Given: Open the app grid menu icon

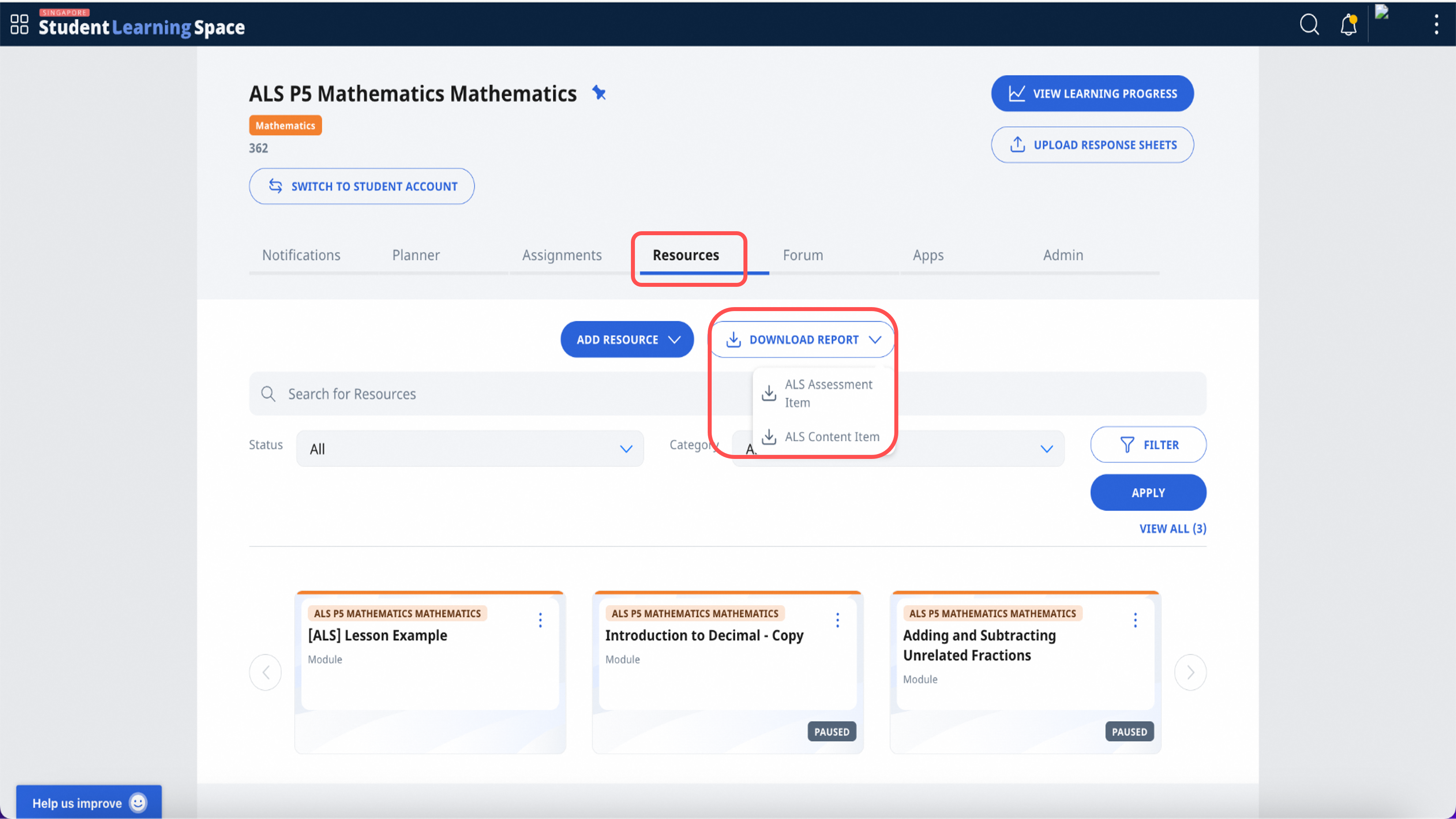Looking at the screenshot, I should 19,24.
